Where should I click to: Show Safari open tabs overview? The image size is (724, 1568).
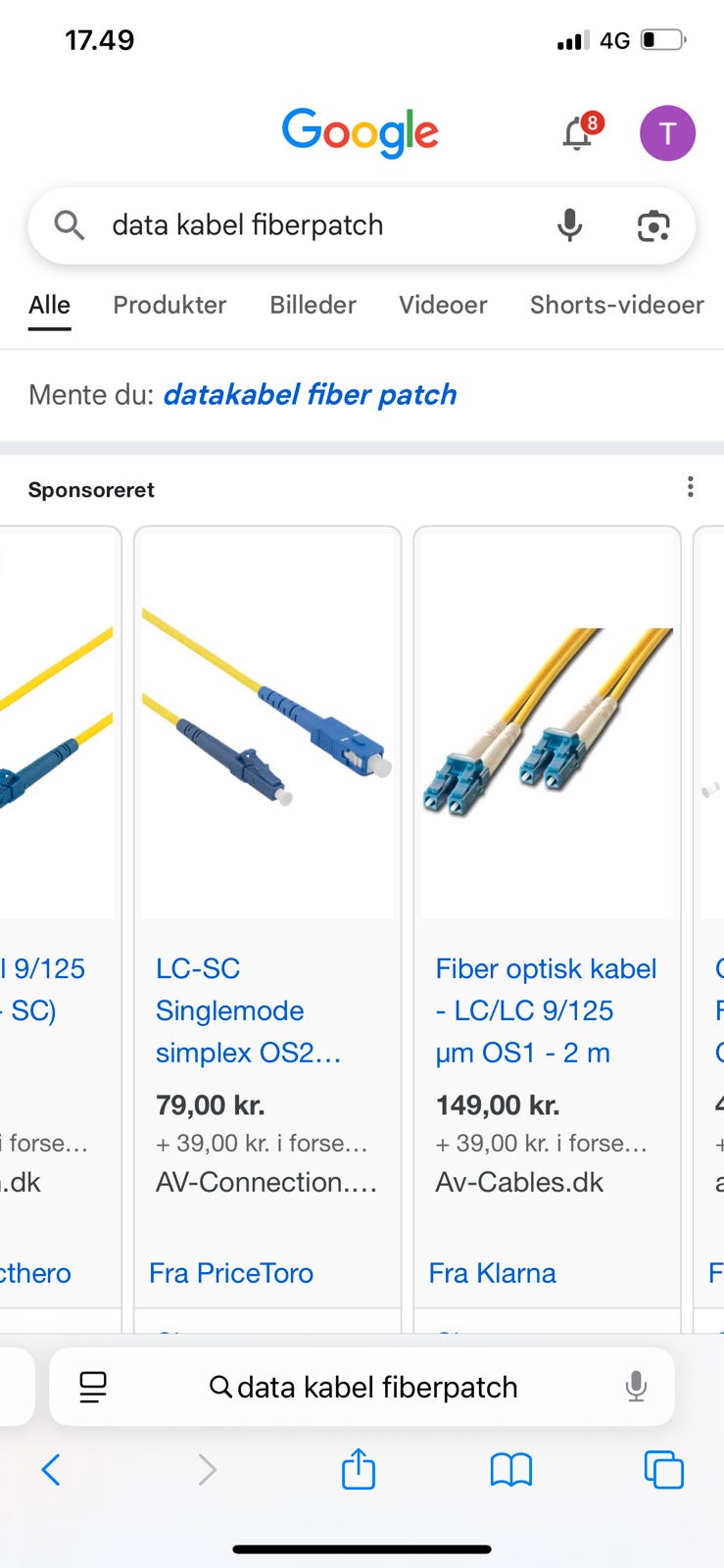(663, 1469)
